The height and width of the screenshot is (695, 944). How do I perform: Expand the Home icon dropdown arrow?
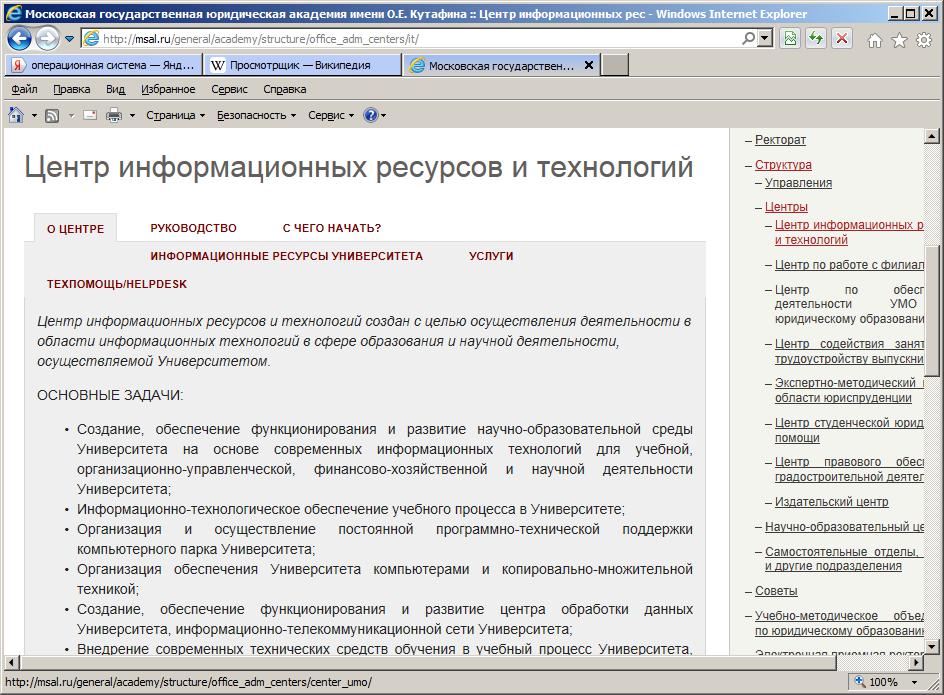click(x=34, y=115)
